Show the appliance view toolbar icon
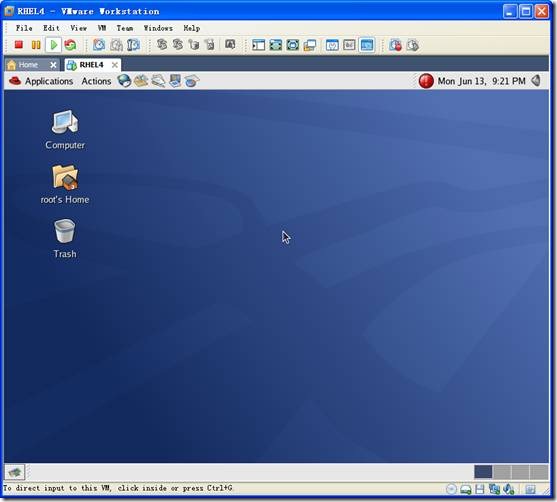Viewport: 557px width, 502px height. click(x=349, y=45)
